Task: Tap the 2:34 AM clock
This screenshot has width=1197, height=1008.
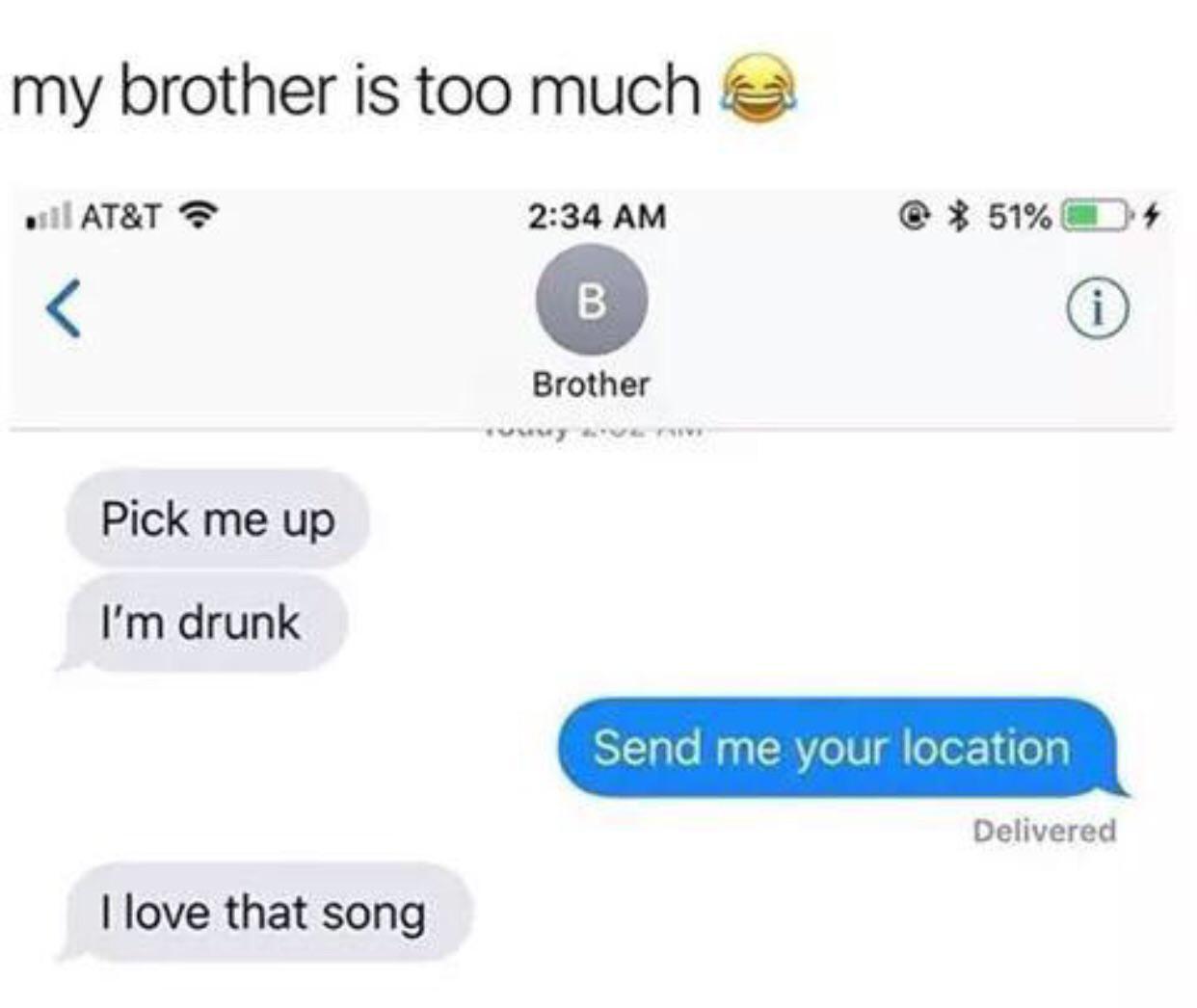Action: tap(597, 215)
